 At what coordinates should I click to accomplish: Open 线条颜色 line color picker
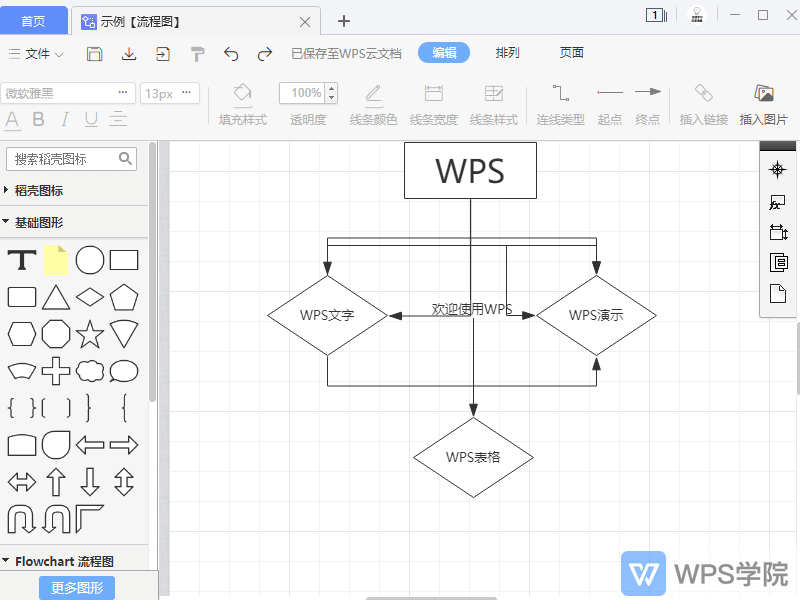[x=373, y=105]
